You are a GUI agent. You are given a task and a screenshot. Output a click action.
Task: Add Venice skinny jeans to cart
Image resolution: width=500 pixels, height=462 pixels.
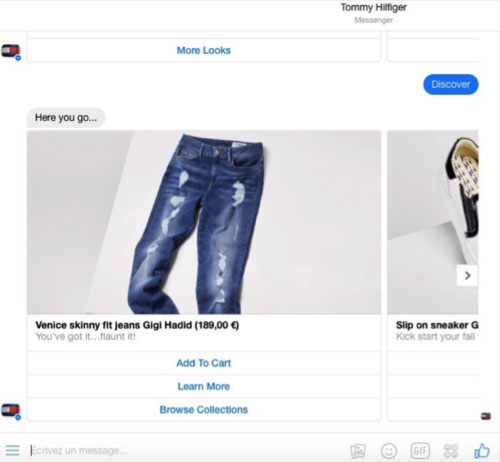coord(204,363)
